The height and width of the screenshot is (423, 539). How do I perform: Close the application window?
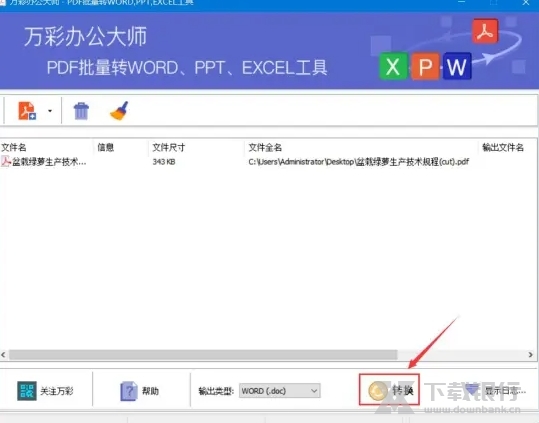click(526, 3)
